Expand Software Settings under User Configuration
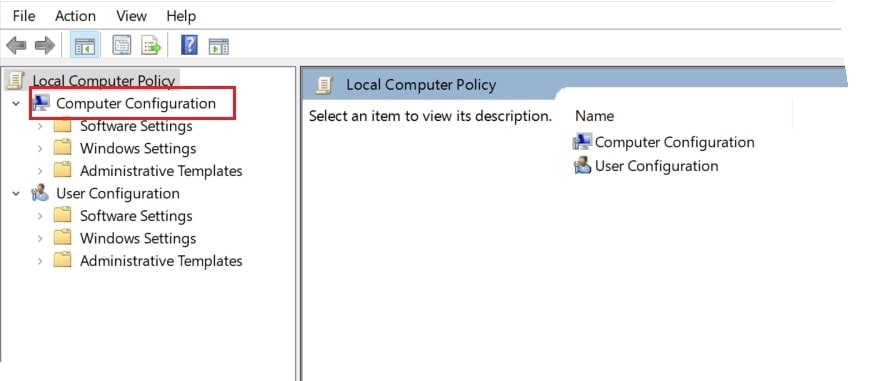The width and height of the screenshot is (869, 381). coord(40,216)
